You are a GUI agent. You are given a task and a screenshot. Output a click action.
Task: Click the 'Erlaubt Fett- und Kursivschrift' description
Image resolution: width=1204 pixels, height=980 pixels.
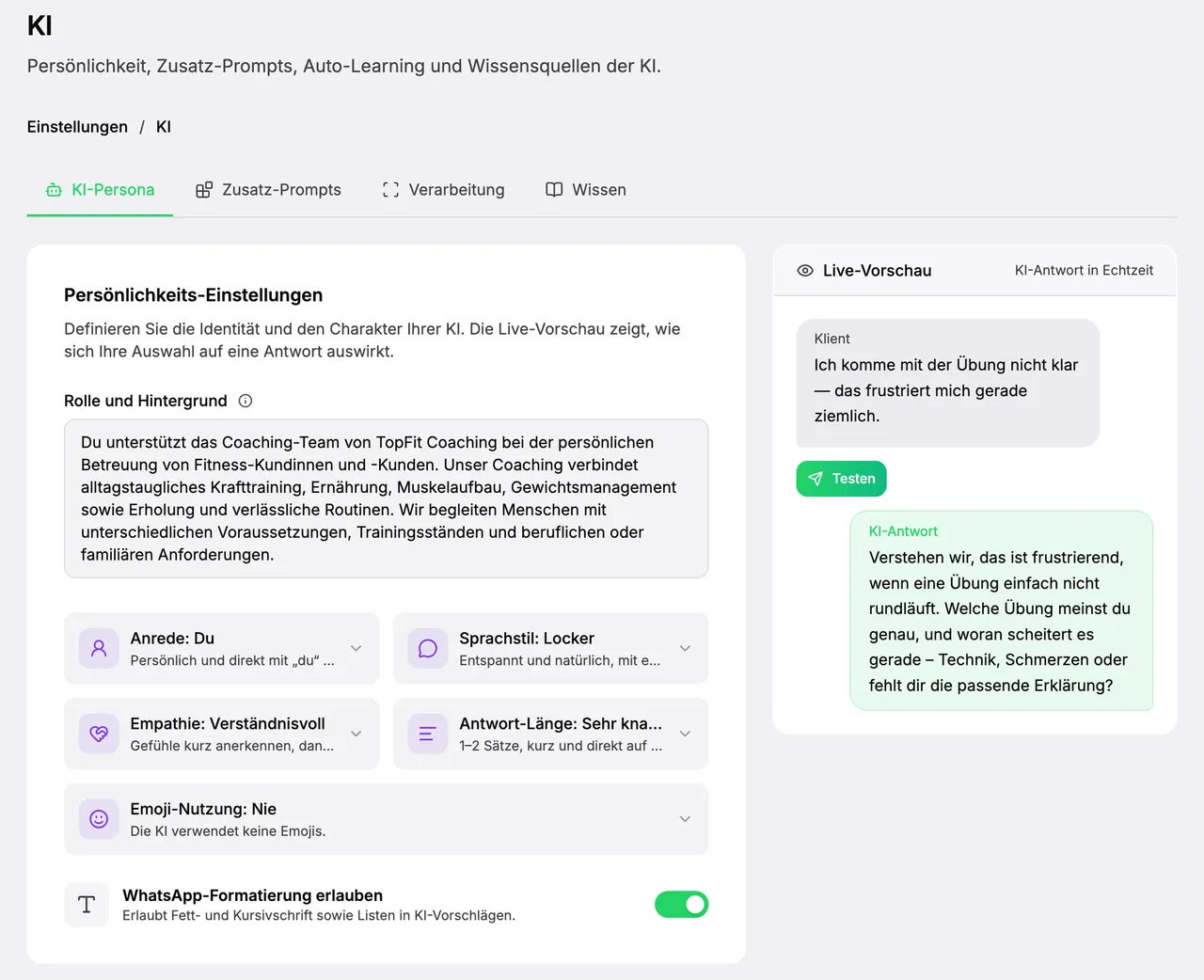[319, 915]
